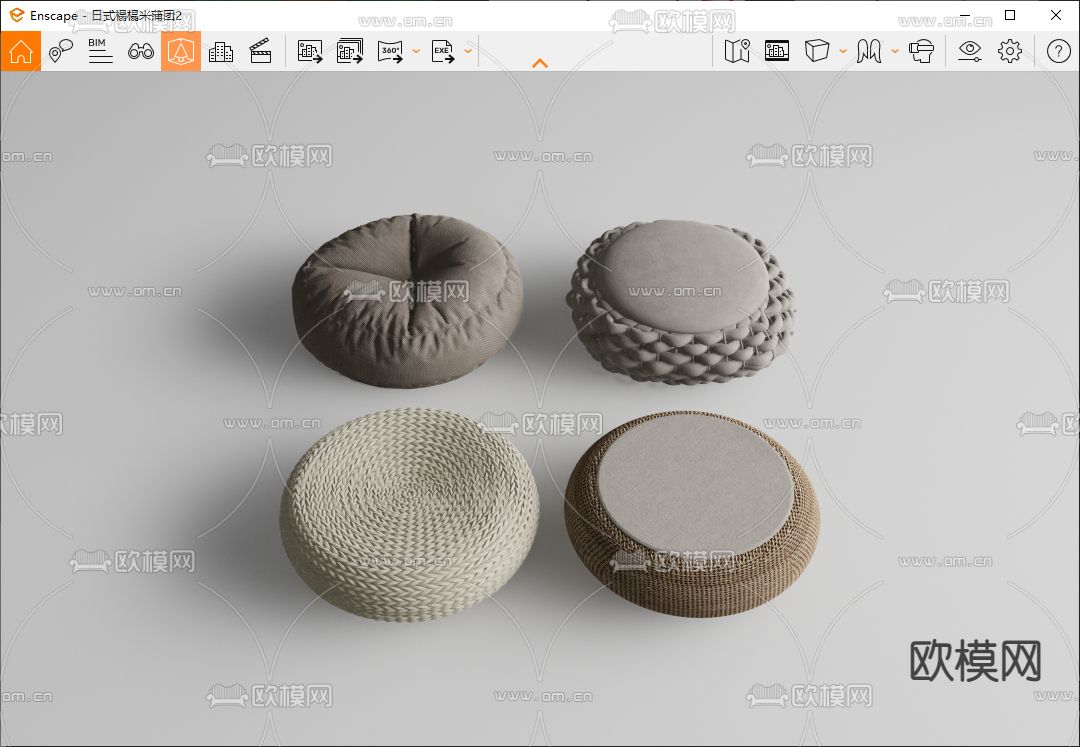The image size is (1080, 747).
Task: Expand the EXE export dropdown arrow
Action: [x=468, y=51]
